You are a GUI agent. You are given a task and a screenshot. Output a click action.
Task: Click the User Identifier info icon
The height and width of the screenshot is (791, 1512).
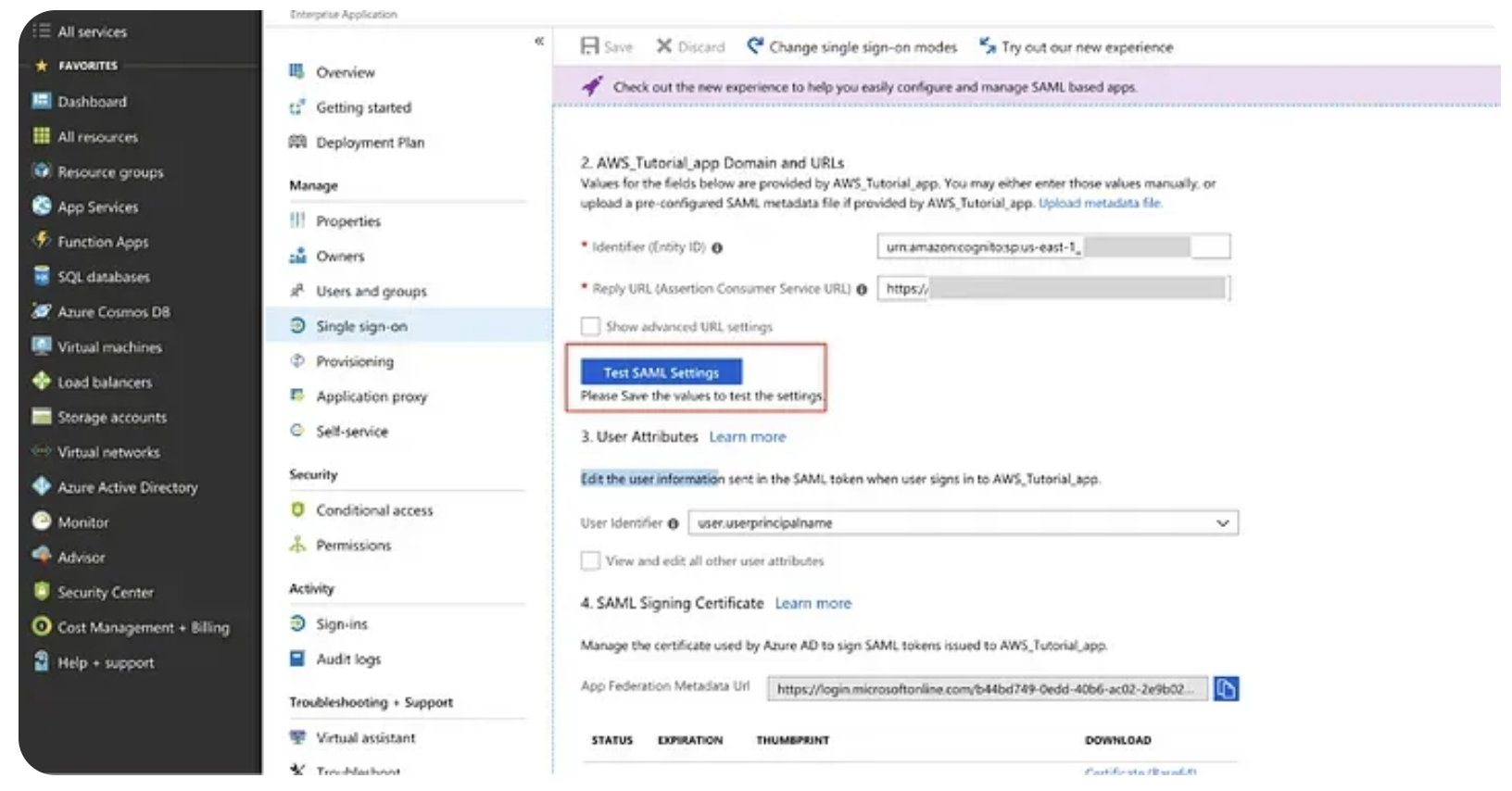coord(674,524)
